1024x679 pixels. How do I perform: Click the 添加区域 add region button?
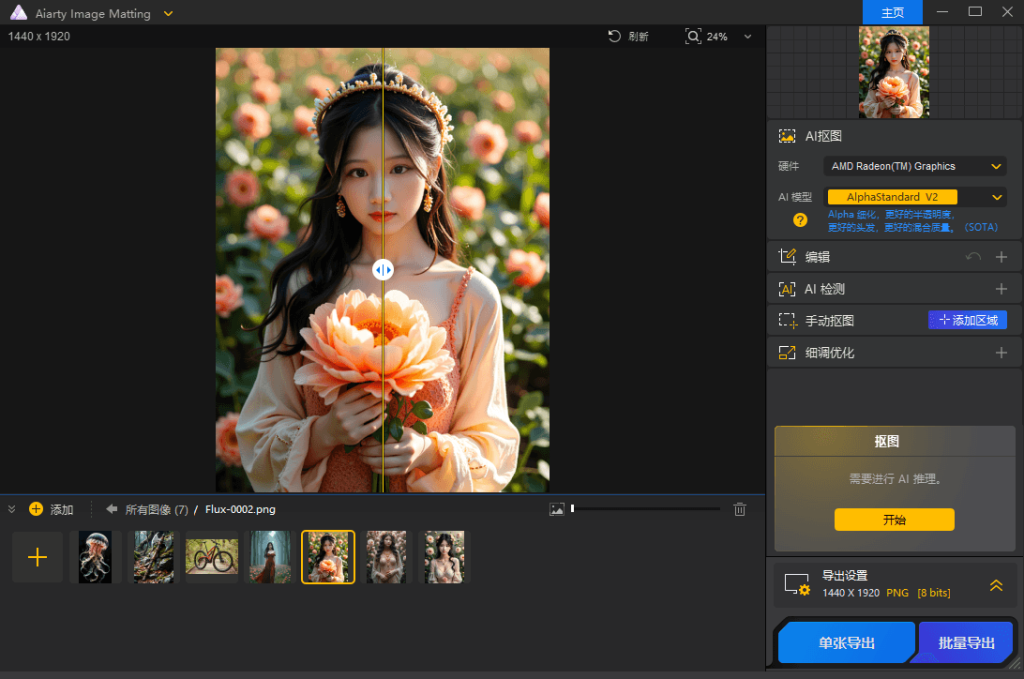coord(965,320)
